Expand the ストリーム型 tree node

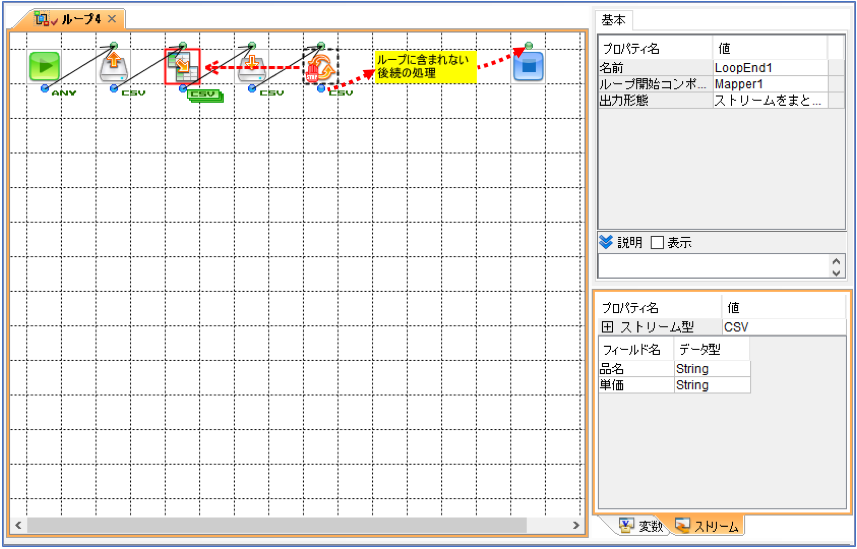click(607, 327)
